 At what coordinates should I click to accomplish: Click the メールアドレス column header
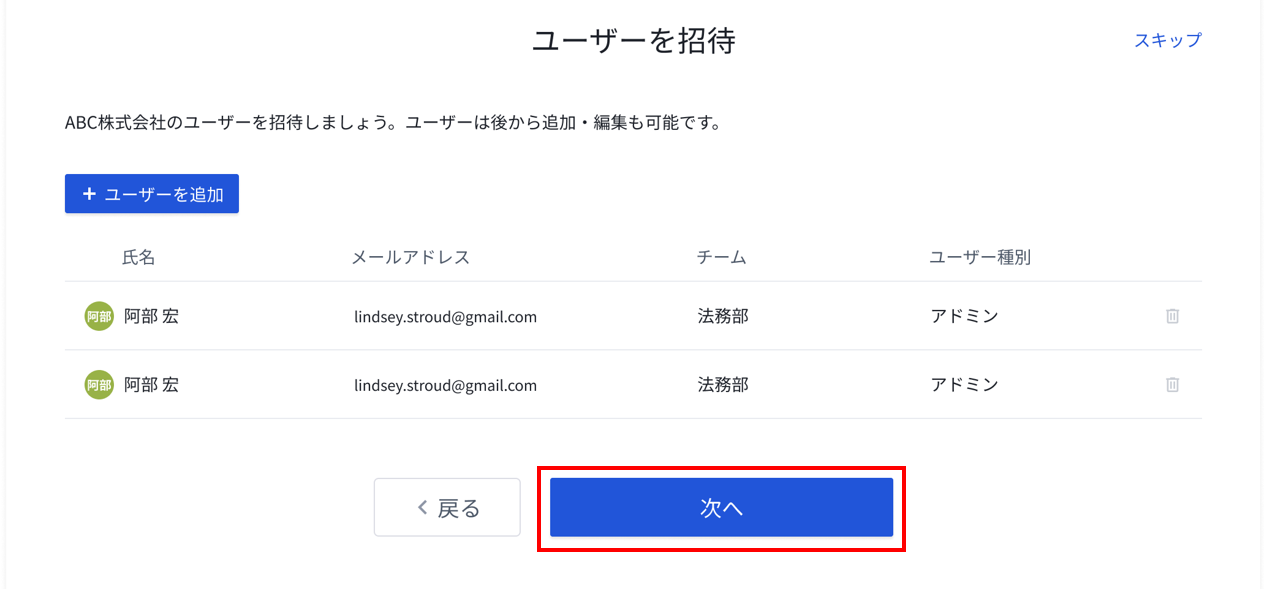411,257
